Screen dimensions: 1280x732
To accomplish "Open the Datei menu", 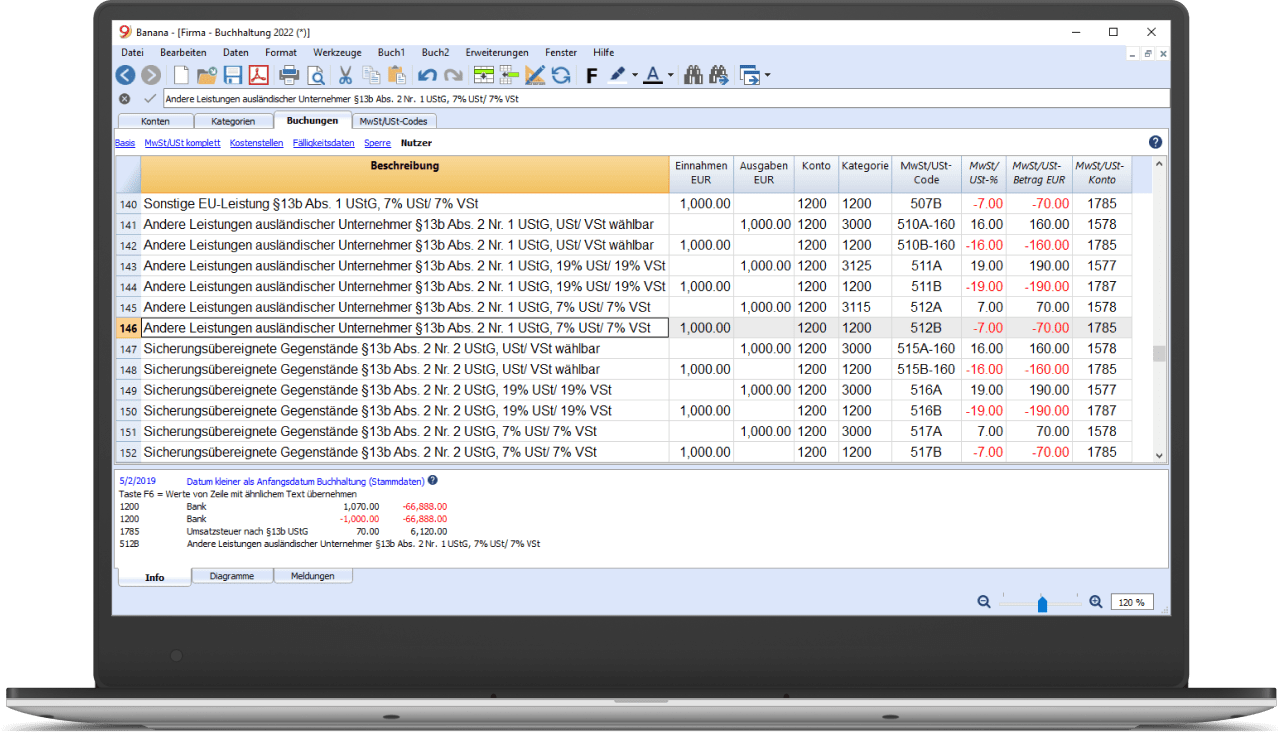I will [132, 52].
